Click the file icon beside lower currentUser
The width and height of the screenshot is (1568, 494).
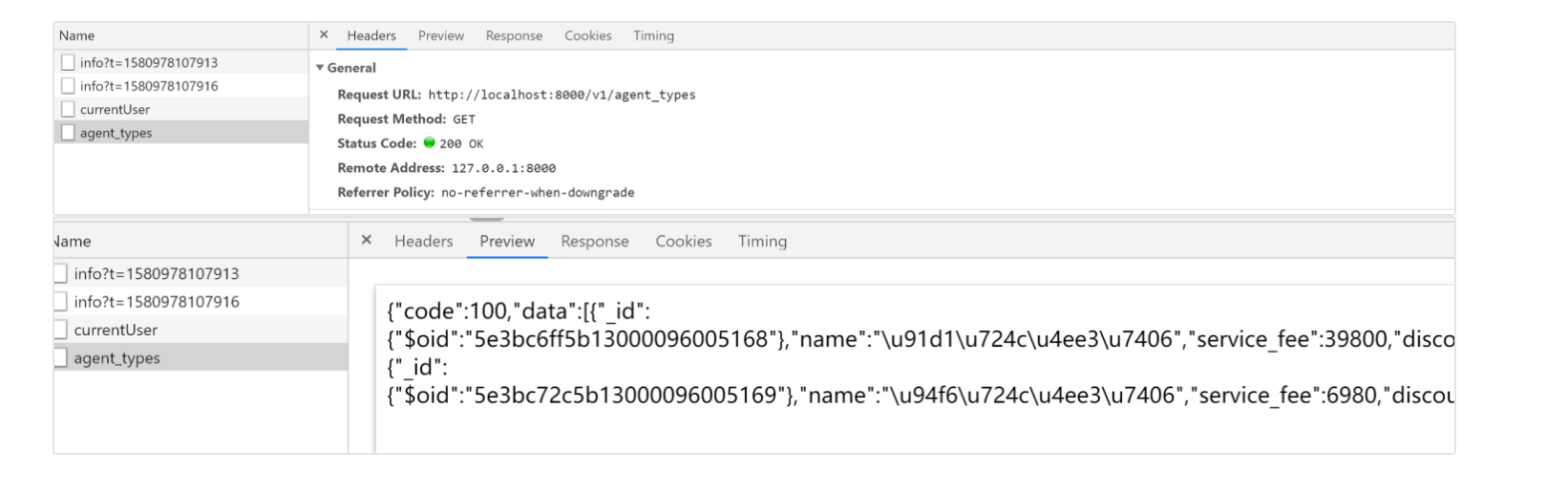click(x=60, y=330)
